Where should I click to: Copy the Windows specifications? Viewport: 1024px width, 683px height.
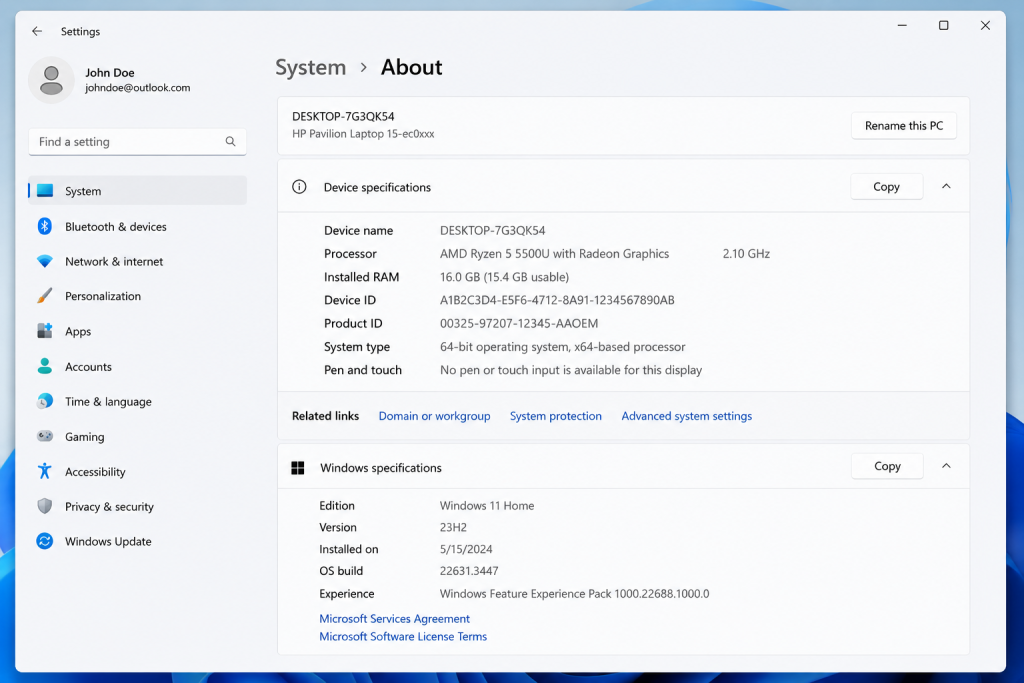tap(887, 466)
